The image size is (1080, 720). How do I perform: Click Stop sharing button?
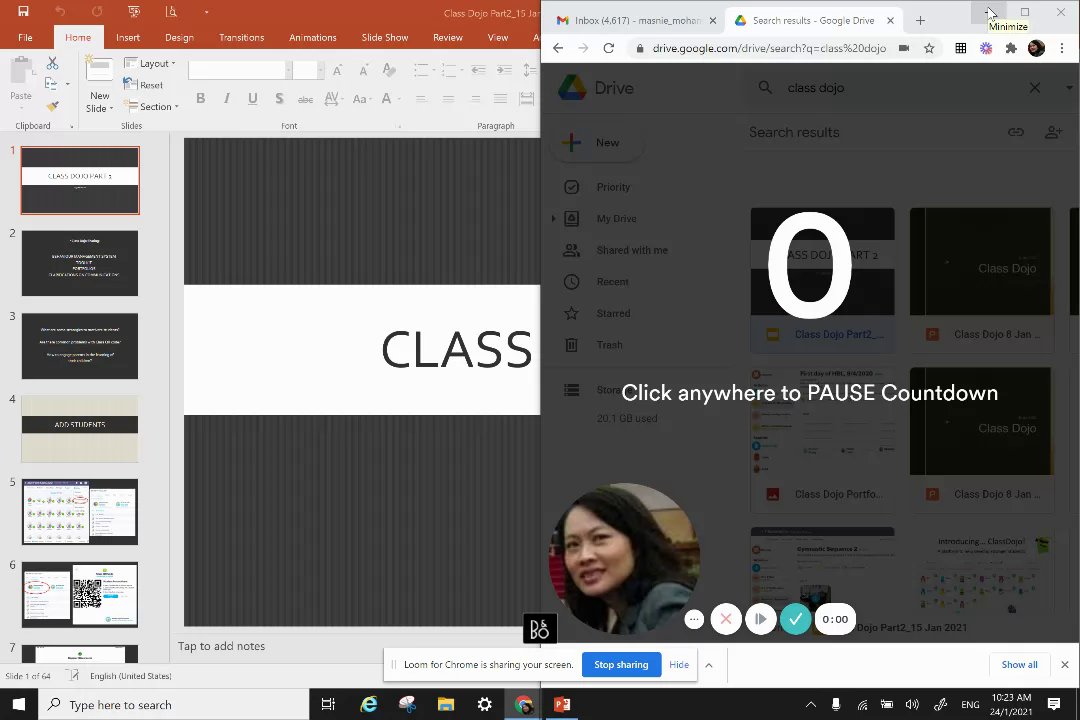point(621,665)
